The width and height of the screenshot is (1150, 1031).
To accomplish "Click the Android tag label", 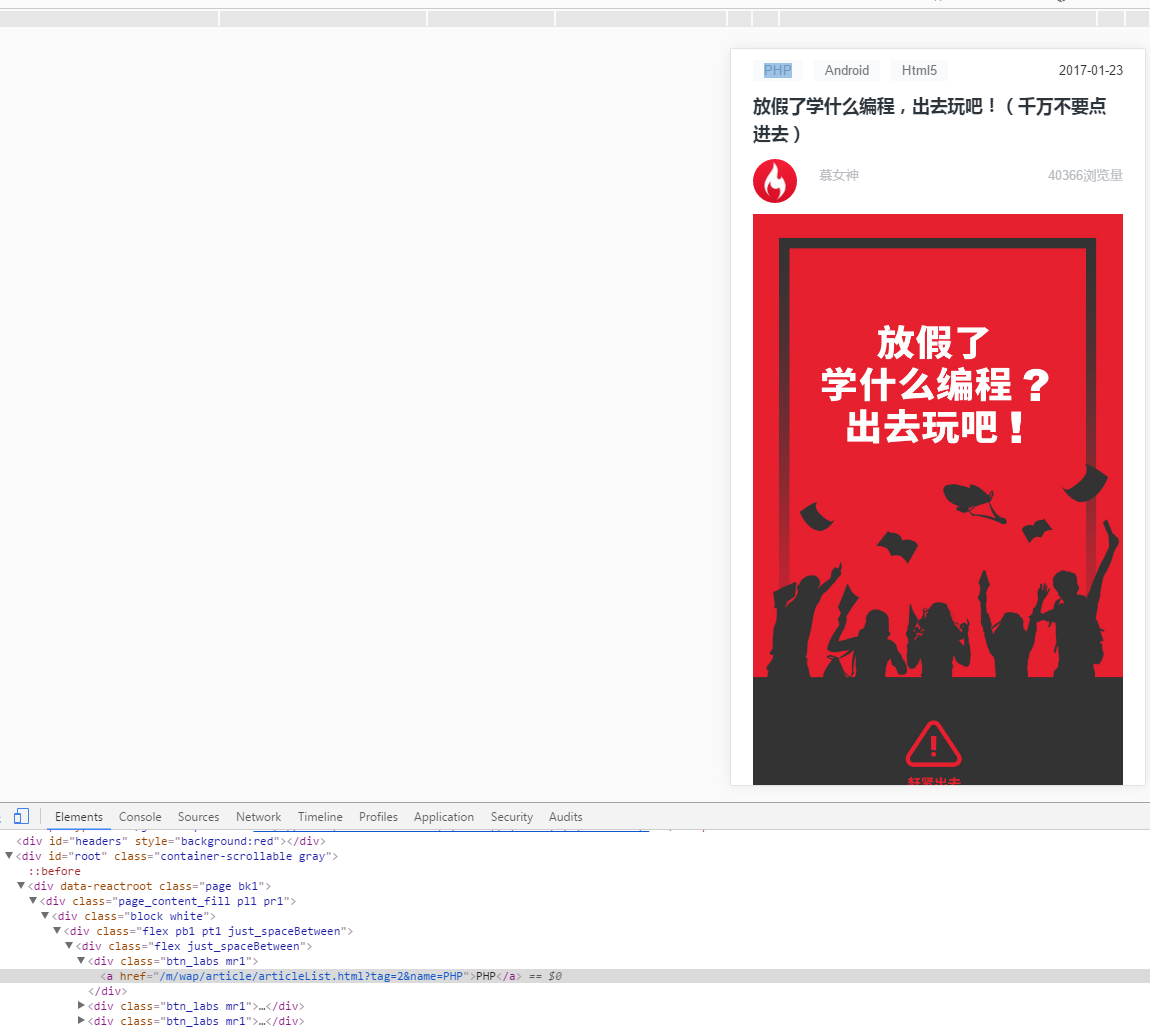I will (x=846, y=70).
